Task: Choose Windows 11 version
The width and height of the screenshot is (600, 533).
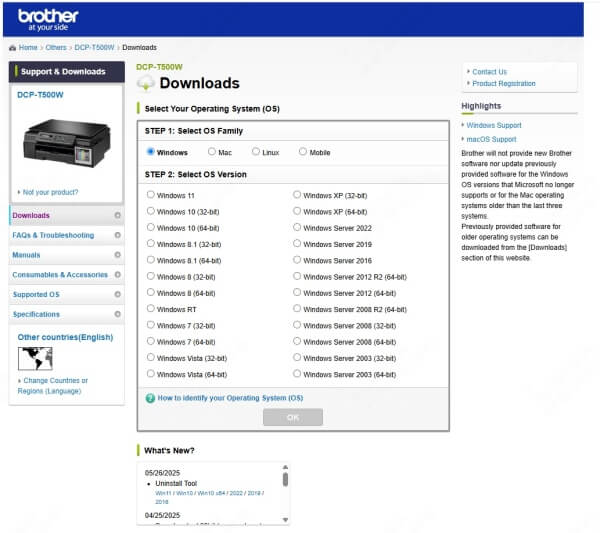Action: [151, 195]
